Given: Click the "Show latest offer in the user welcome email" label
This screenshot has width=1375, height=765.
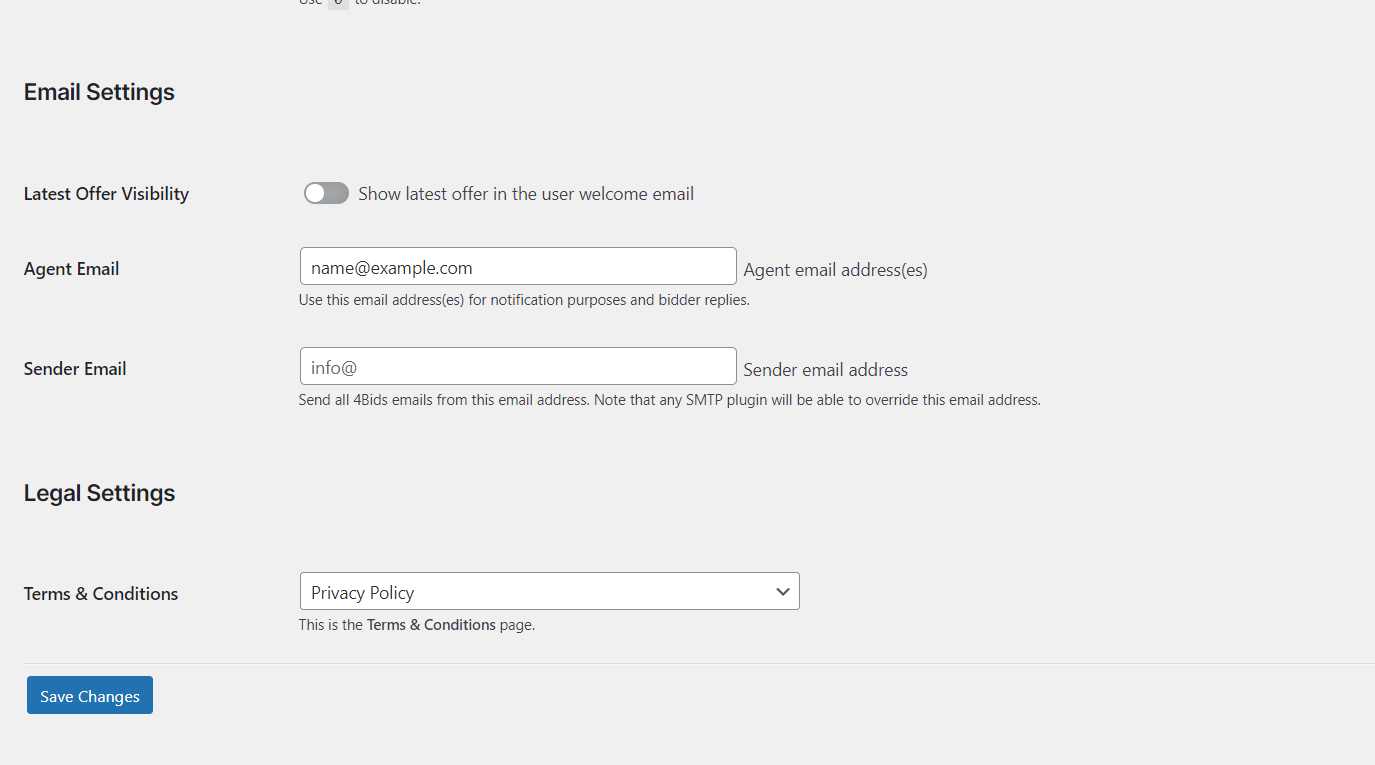Looking at the screenshot, I should (x=526, y=194).
